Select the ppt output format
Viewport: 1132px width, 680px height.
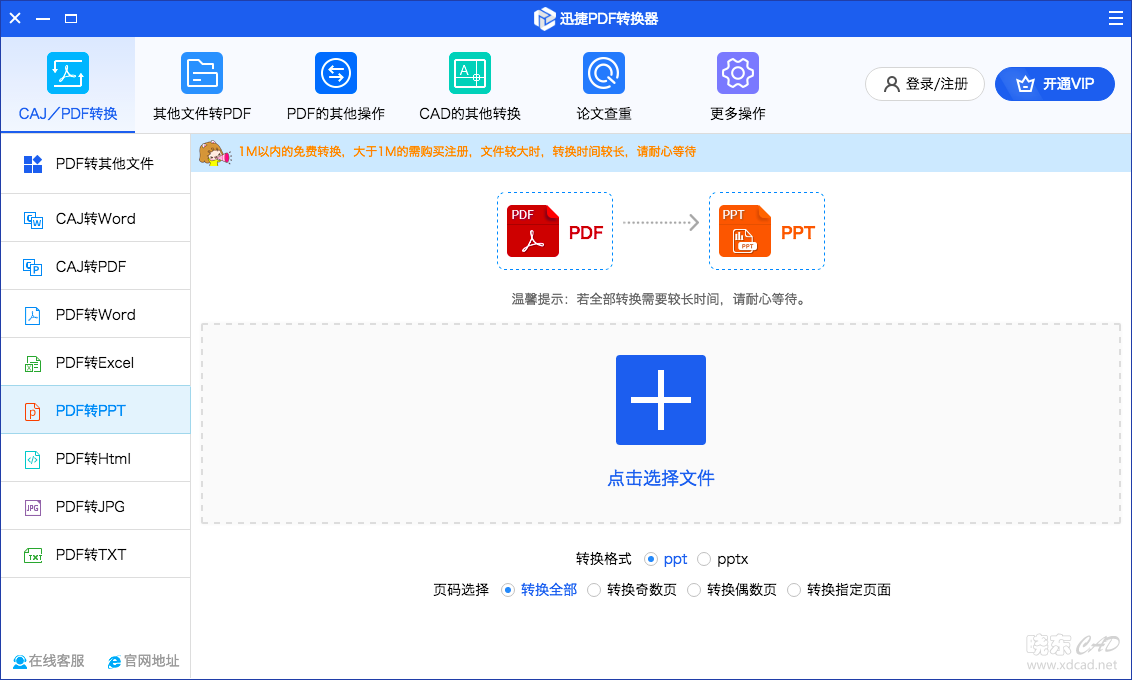(650, 559)
